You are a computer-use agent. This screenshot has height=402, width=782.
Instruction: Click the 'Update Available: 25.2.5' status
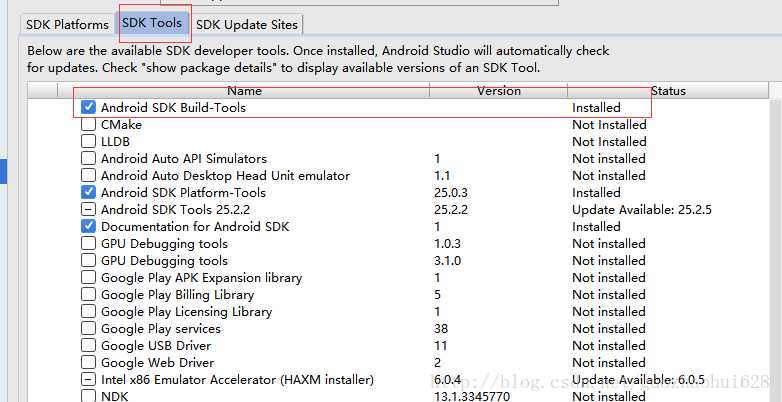[x=642, y=209]
